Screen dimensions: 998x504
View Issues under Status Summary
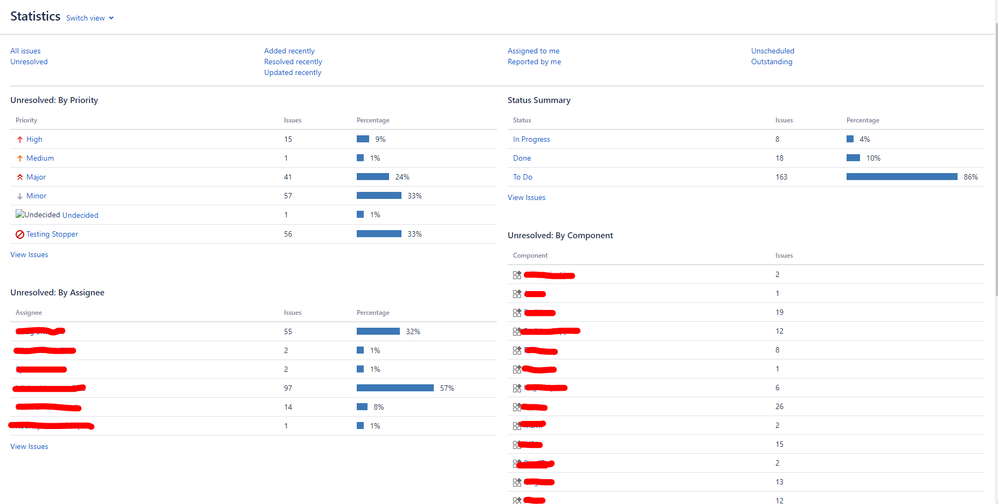(x=526, y=197)
